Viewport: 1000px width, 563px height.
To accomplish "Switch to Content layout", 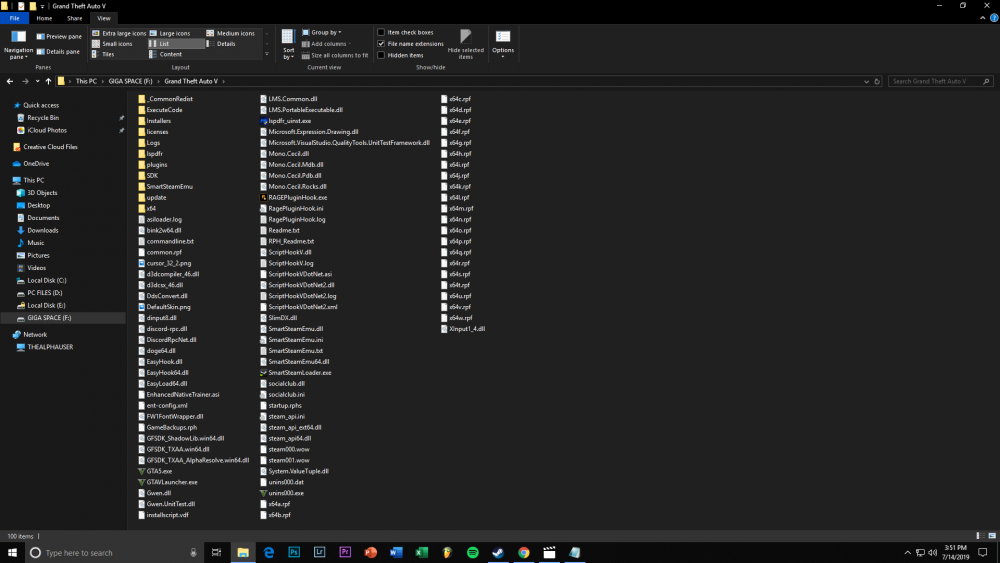I will click(x=166, y=55).
